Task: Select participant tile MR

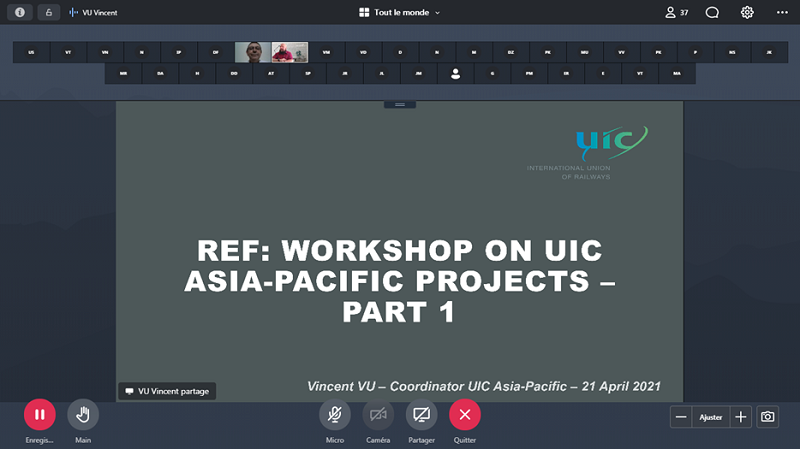Action: [x=123, y=74]
